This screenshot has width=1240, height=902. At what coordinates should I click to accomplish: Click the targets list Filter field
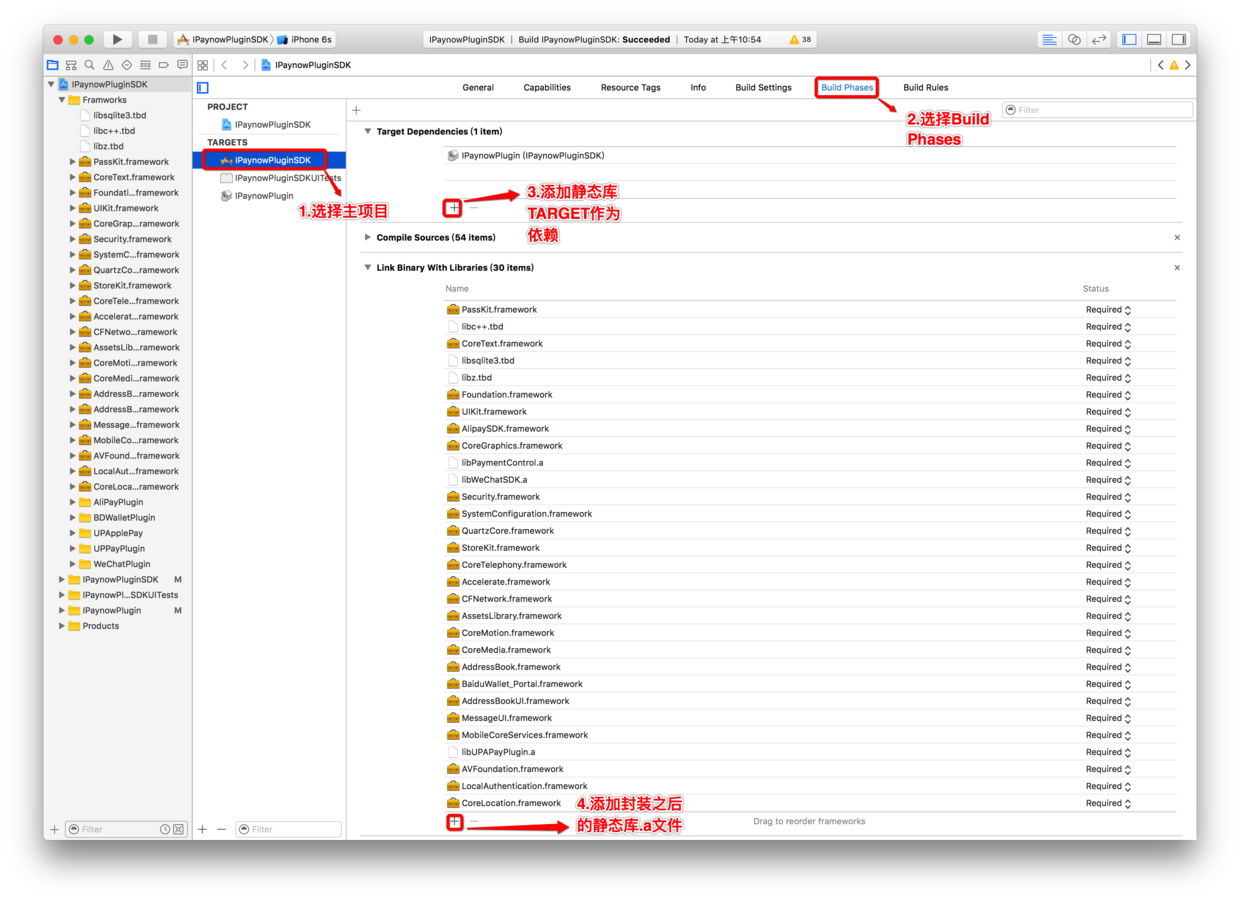click(x=288, y=829)
